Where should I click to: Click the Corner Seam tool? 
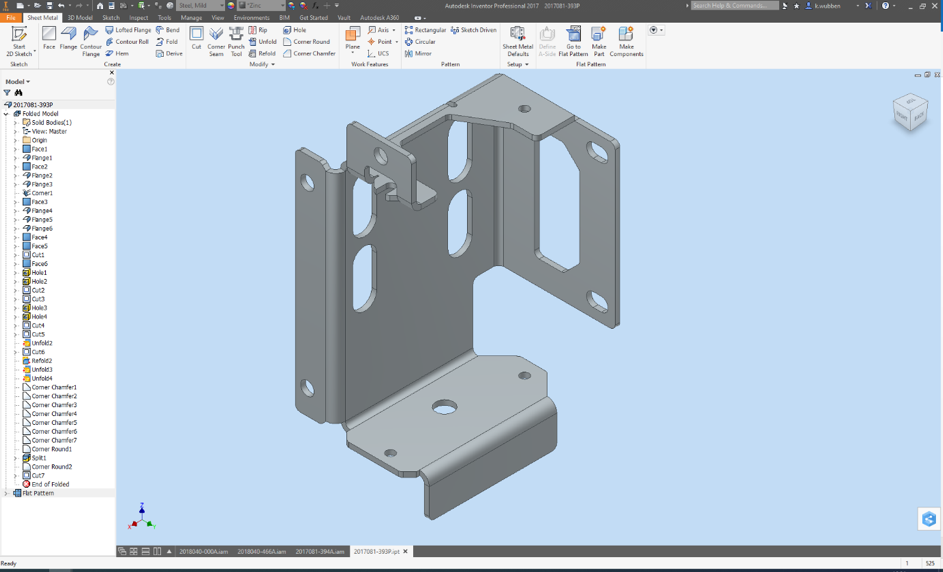pyautogui.click(x=216, y=40)
